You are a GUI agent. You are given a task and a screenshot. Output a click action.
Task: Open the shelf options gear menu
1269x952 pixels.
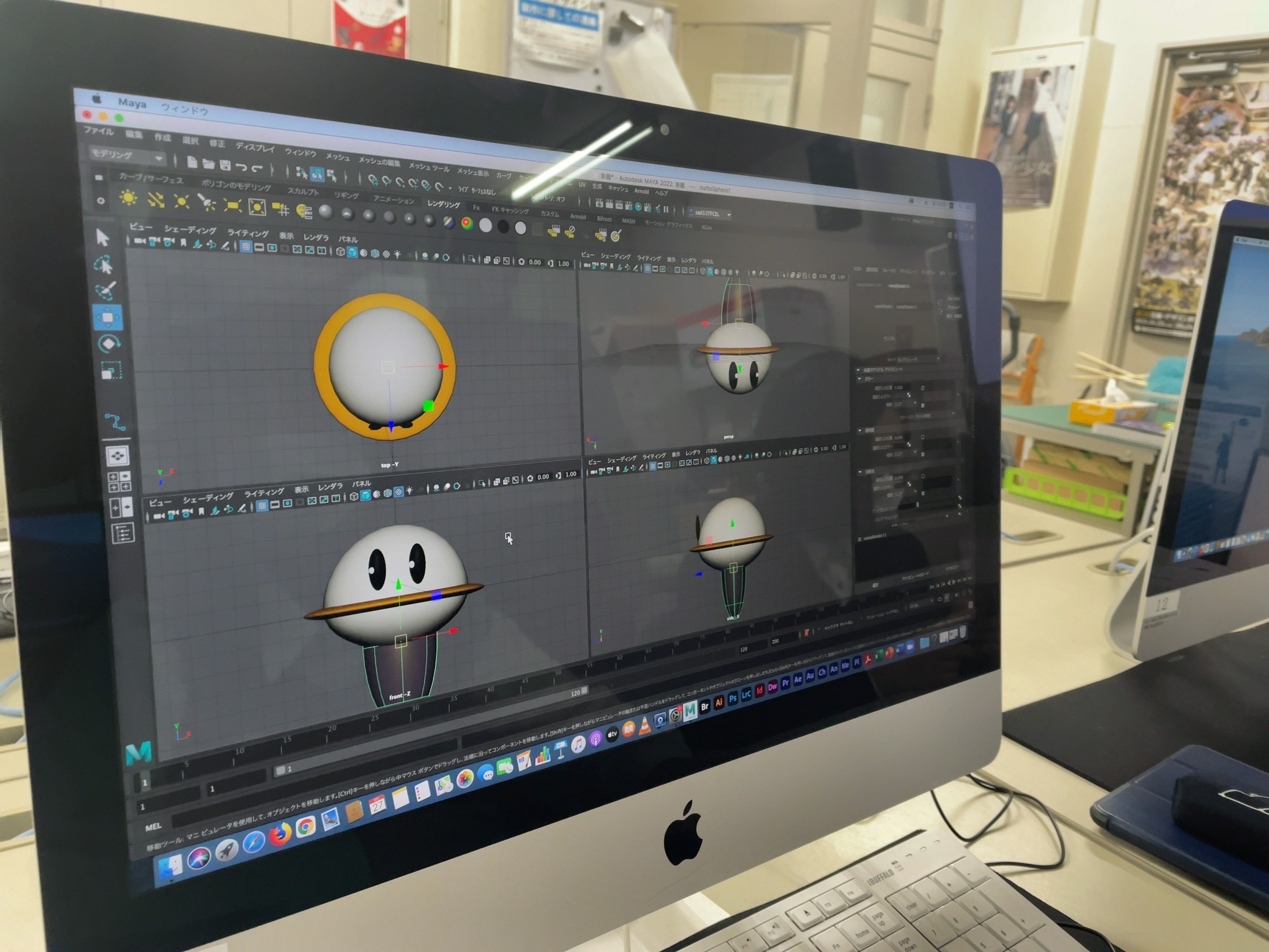coord(101,201)
